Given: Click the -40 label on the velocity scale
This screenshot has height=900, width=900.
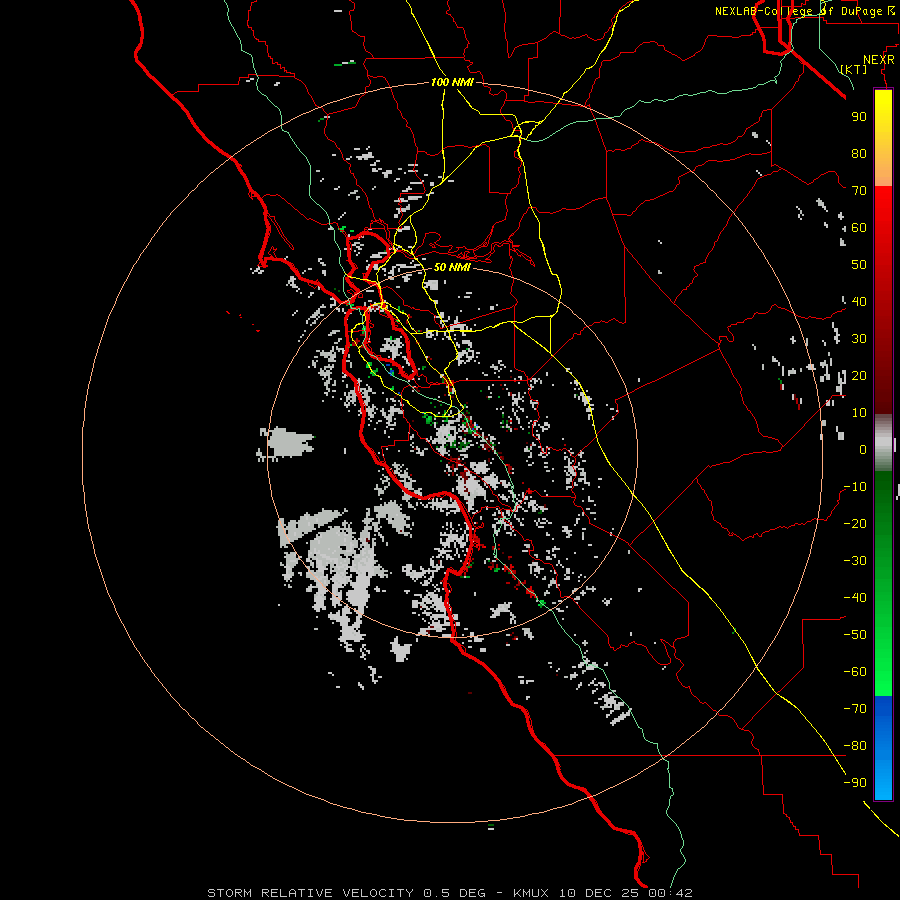Looking at the screenshot, I should tap(855, 598).
